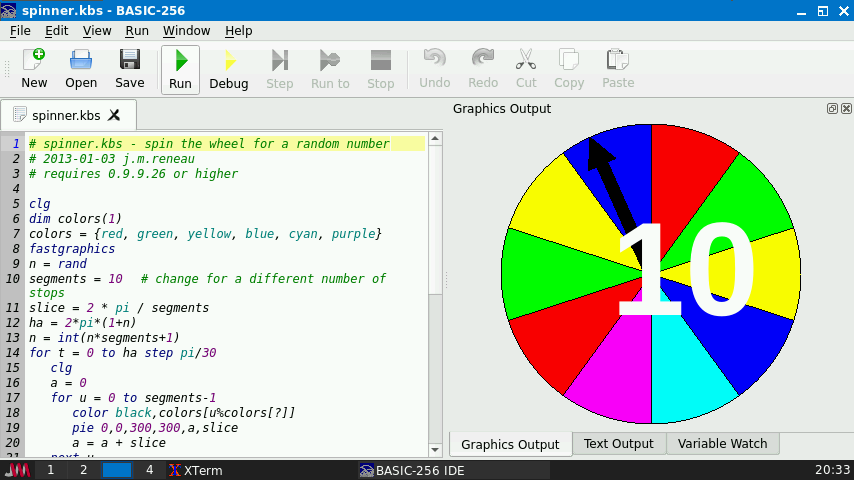854x480 pixels.
Task: Float the Graphics Output panel
Action: pos(832,108)
